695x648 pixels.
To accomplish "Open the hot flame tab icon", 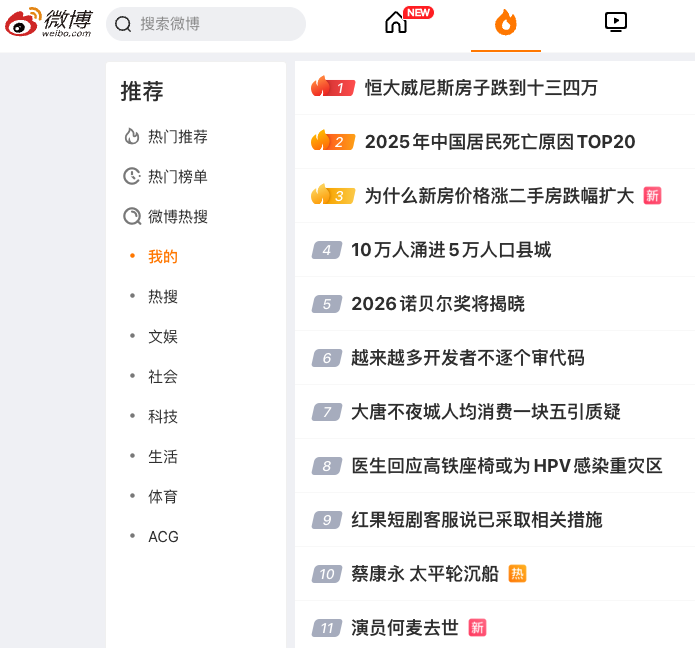I will [506, 22].
